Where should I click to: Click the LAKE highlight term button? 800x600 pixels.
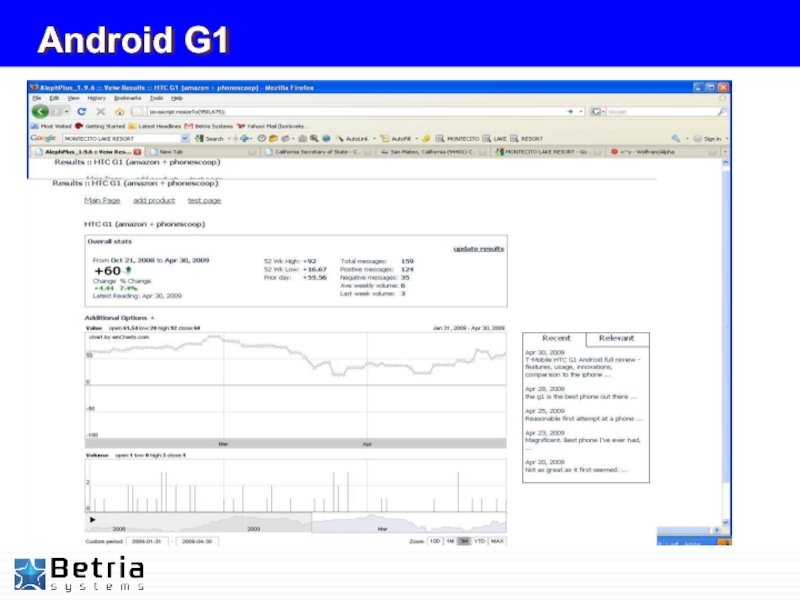tap(495, 138)
